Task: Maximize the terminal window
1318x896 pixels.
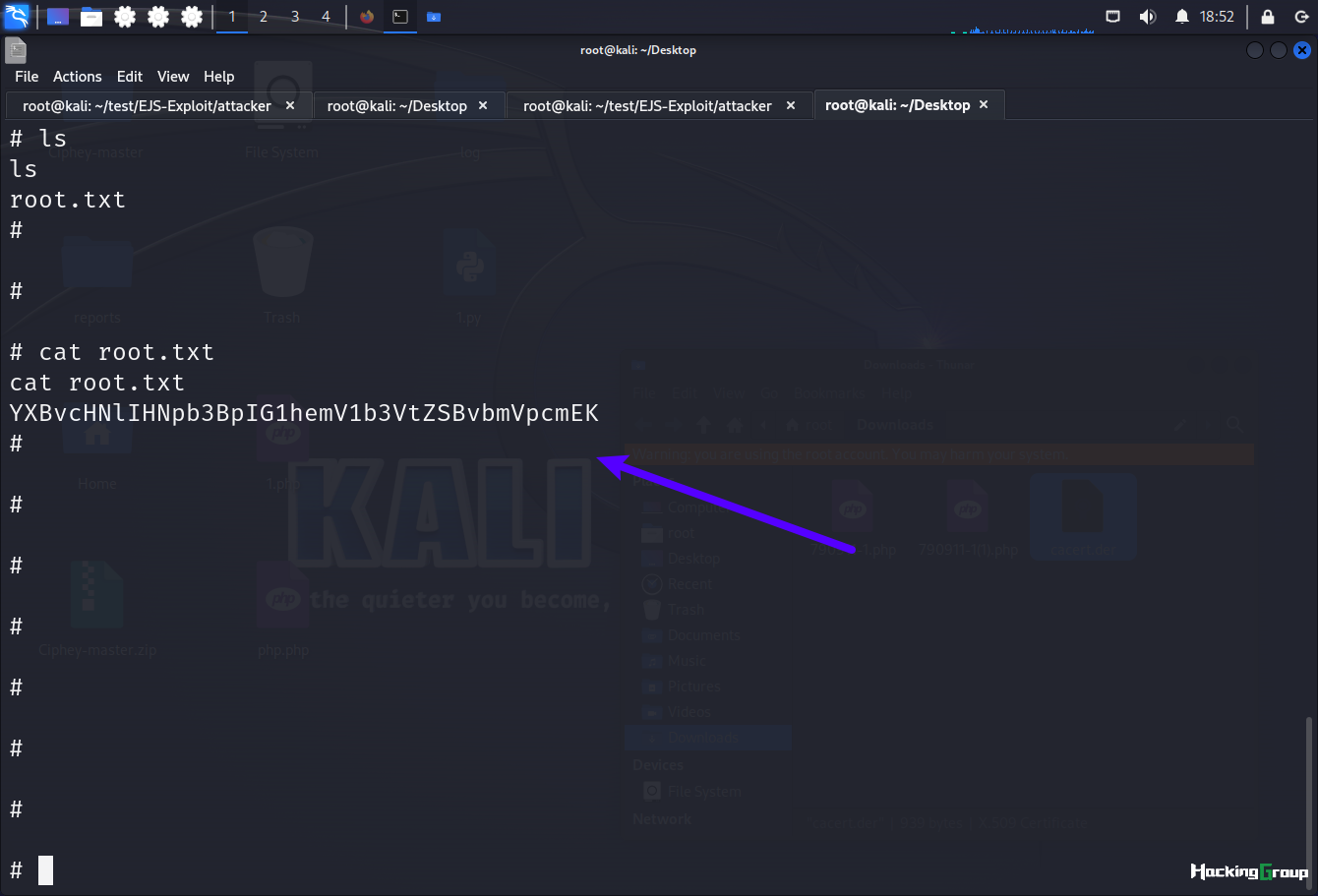Action: pyautogui.click(x=1279, y=50)
